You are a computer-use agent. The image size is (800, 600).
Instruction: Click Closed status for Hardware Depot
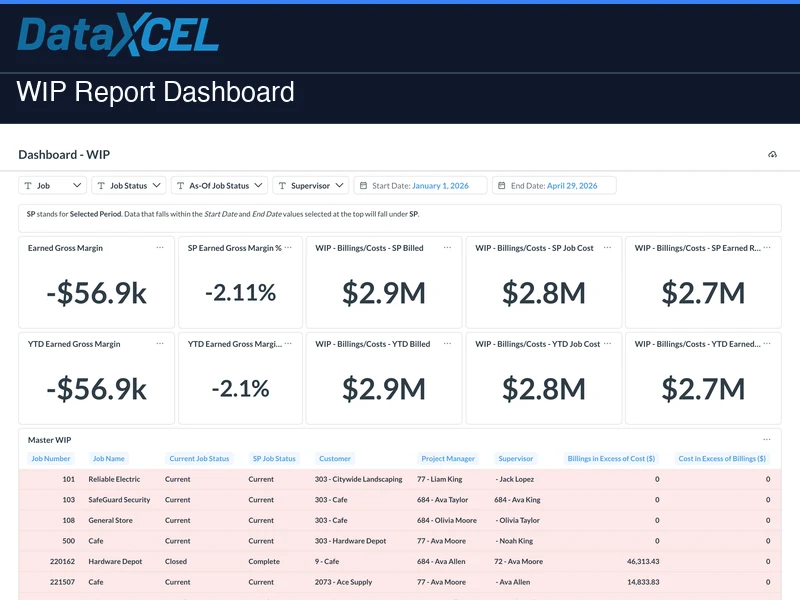[x=176, y=561]
